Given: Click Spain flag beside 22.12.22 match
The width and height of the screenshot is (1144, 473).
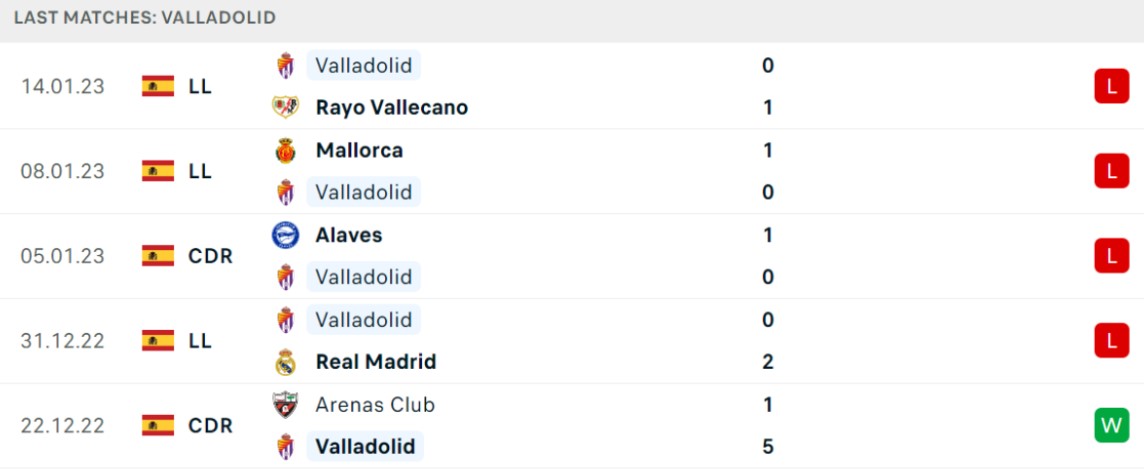Looking at the screenshot, I should point(158,425).
